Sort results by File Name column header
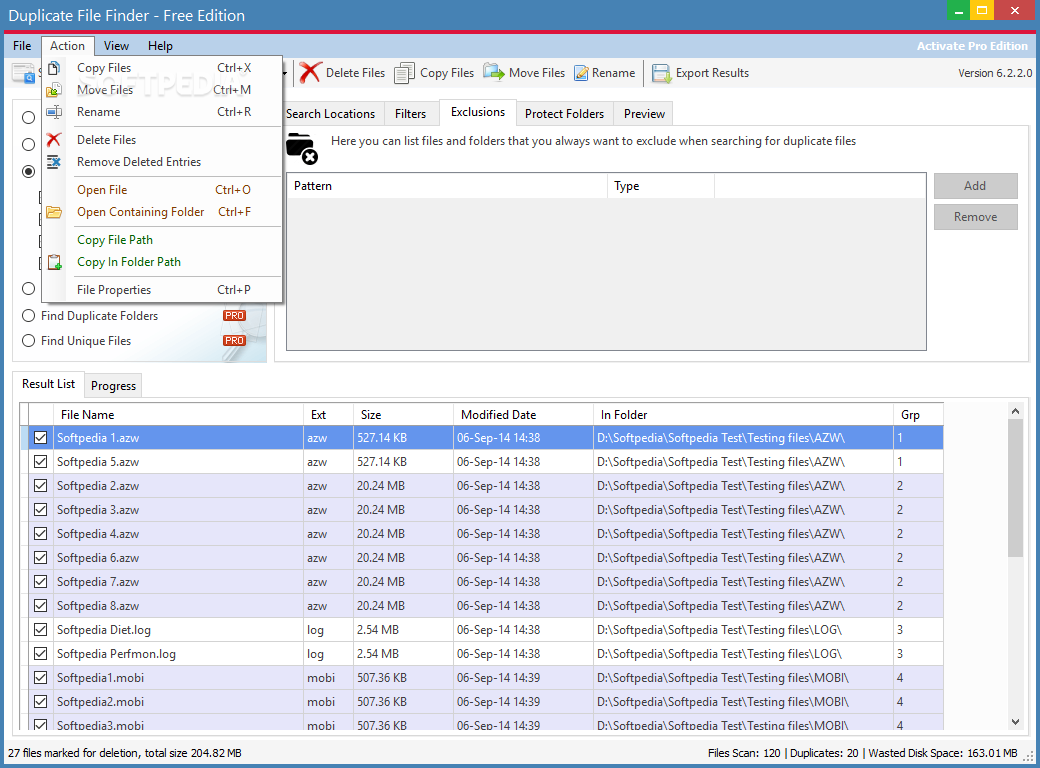Viewport: 1040px width, 768px height. click(178, 415)
